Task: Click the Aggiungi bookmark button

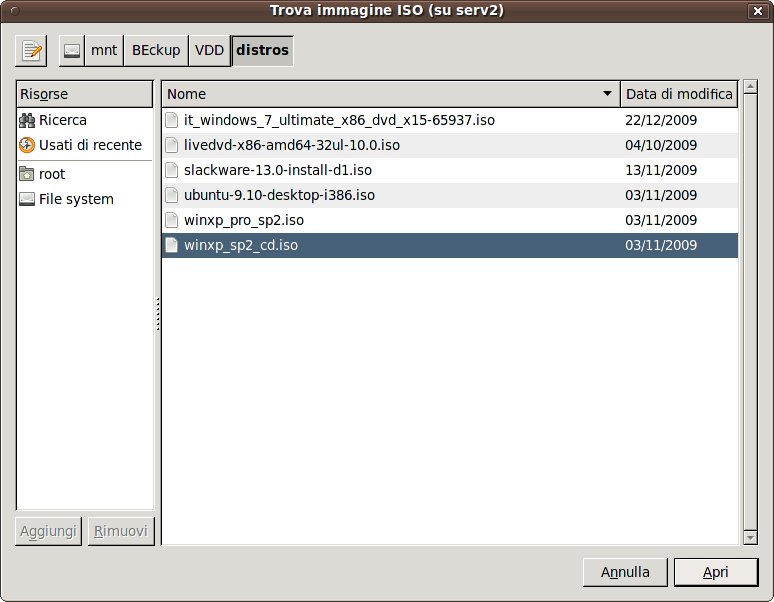Action: [48, 531]
